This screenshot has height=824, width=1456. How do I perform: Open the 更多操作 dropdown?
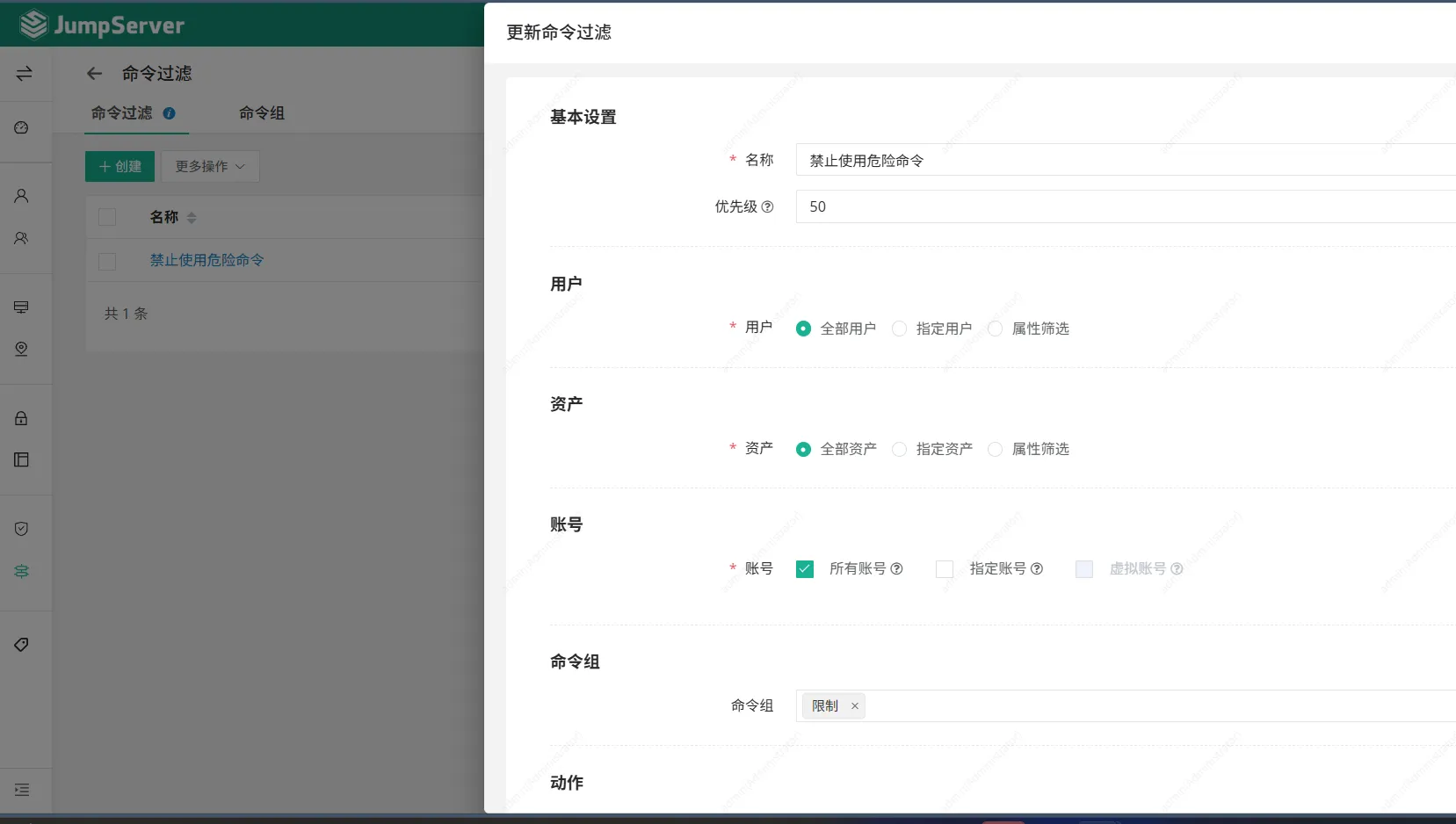point(210,166)
